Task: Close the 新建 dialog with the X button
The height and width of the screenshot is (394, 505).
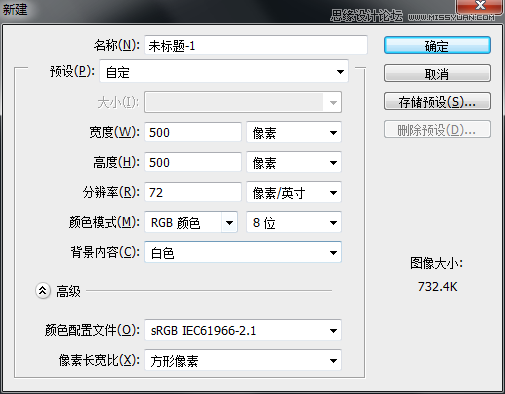Action: (480, 6)
